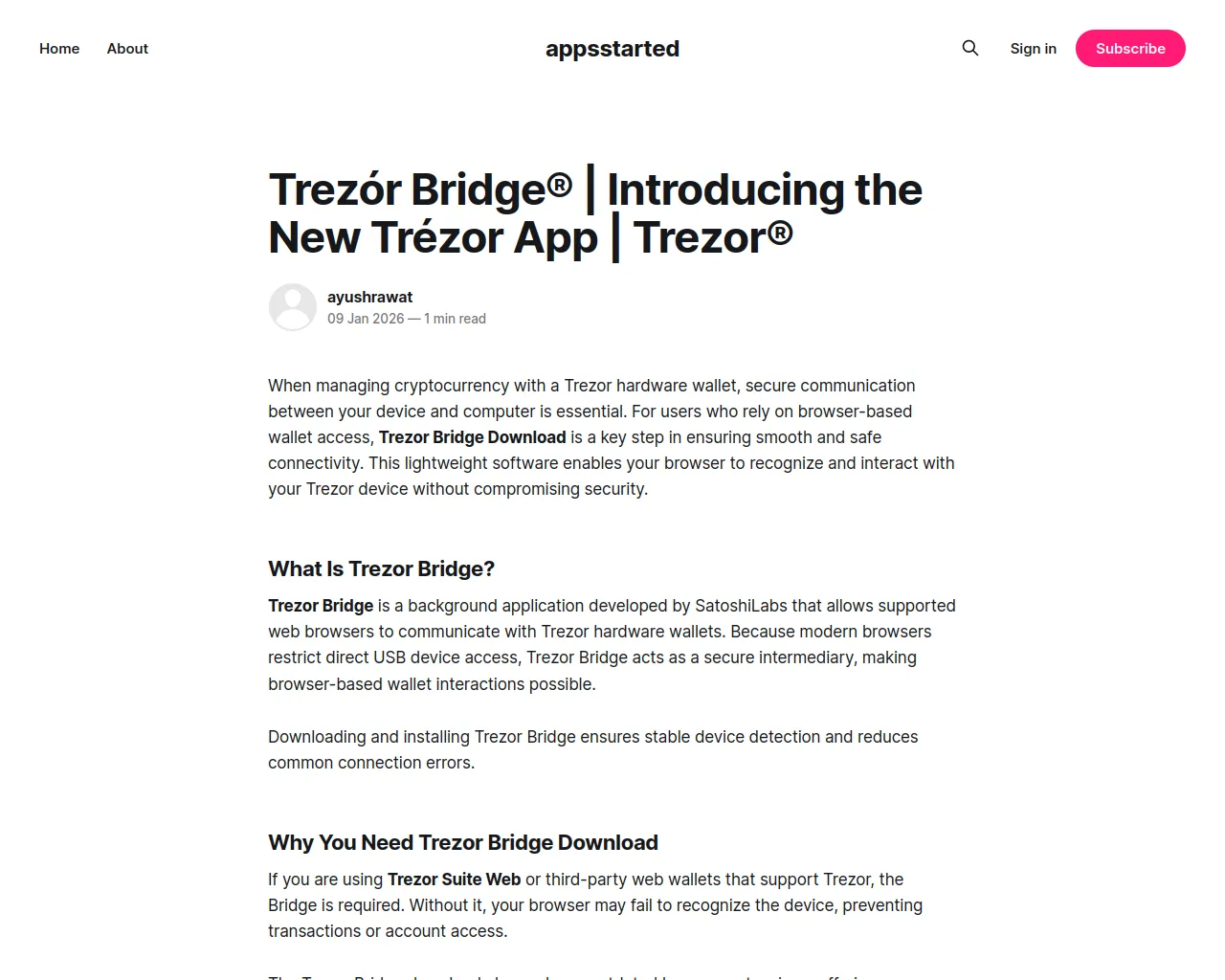The height and width of the screenshot is (980, 1225).
Task: Click the 09 Jan 2026 date
Action: point(366,319)
